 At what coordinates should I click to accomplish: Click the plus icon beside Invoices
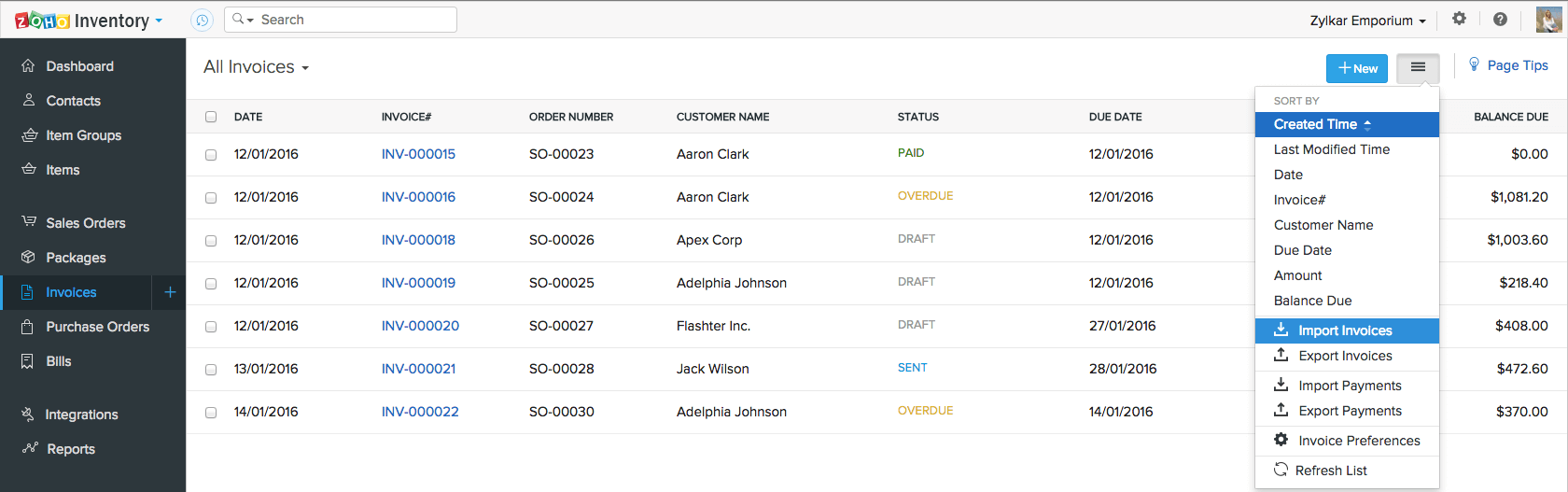170,292
